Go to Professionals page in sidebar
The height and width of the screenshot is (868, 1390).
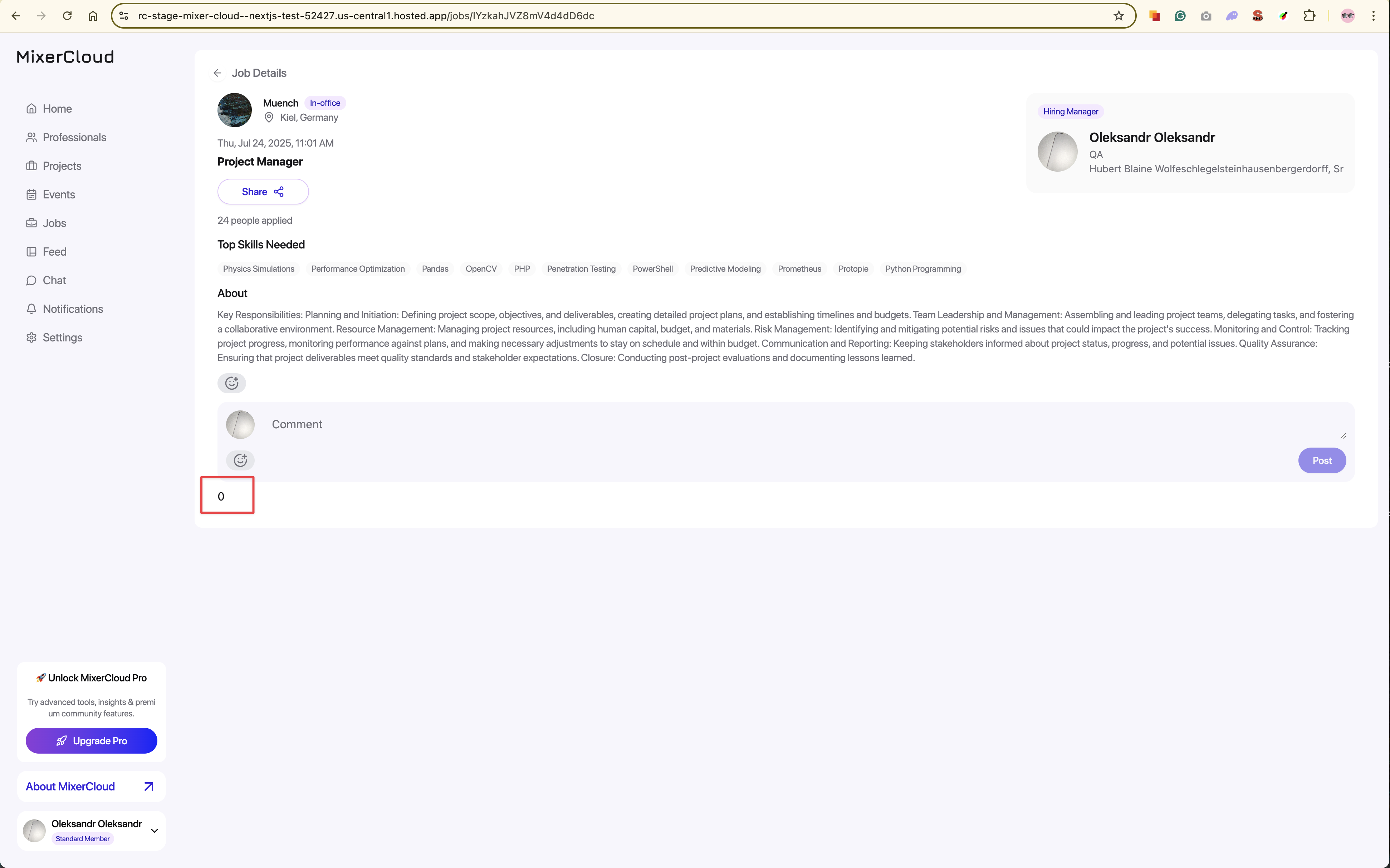pyautogui.click(x=74, y=137)
